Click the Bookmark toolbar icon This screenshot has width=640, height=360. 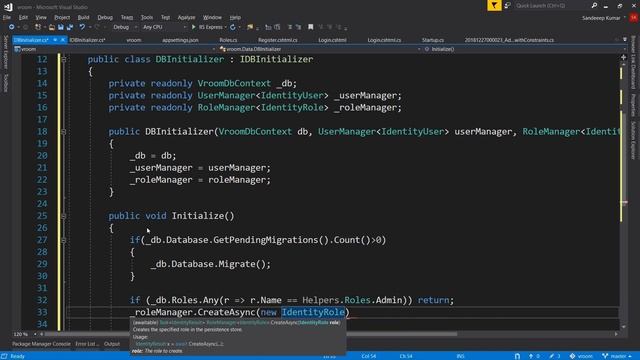311,27
